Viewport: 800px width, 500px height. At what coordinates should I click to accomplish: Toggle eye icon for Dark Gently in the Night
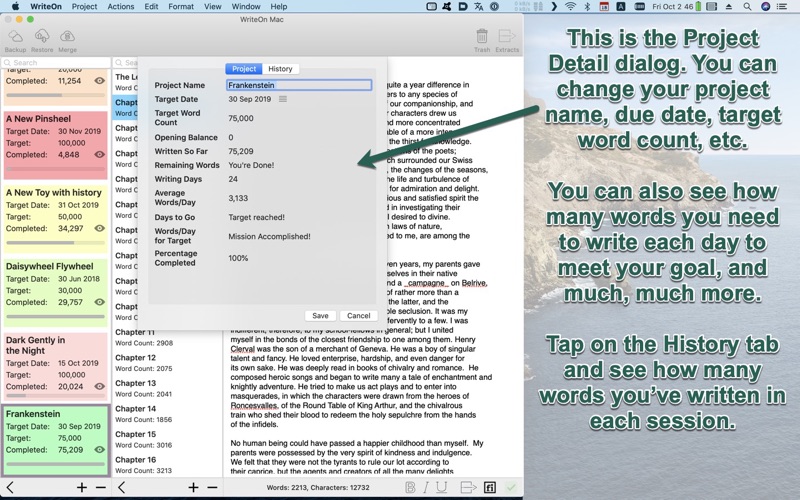[x=99, y=386]
